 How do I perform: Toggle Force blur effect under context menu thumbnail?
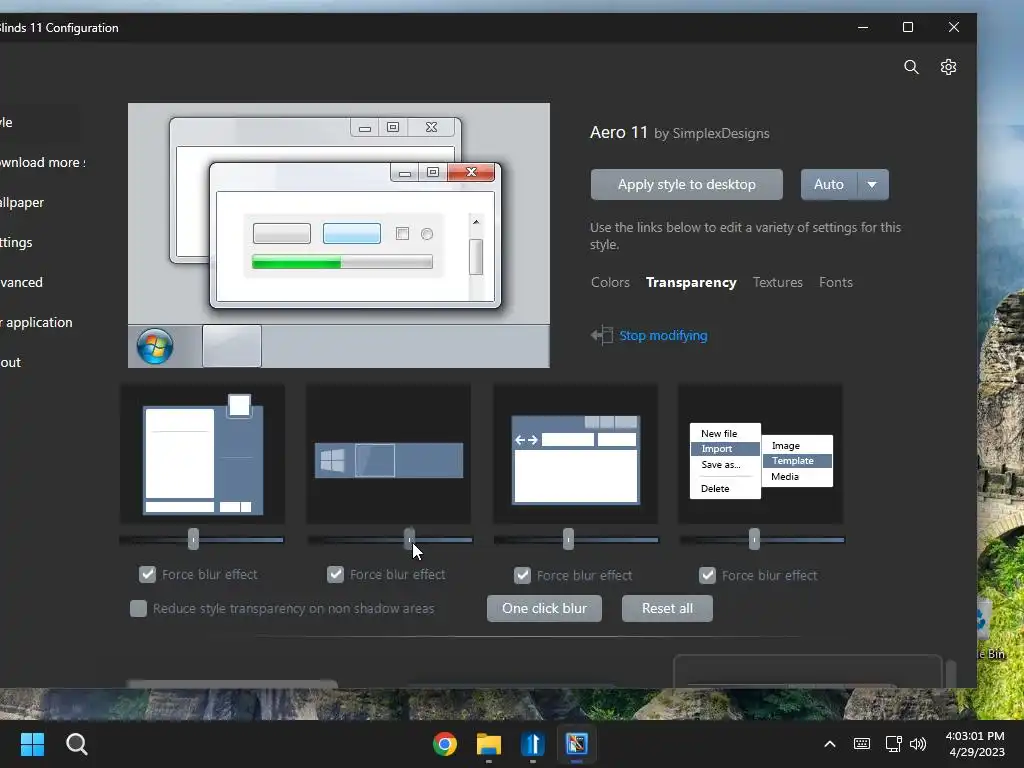(x=707, y=575)
